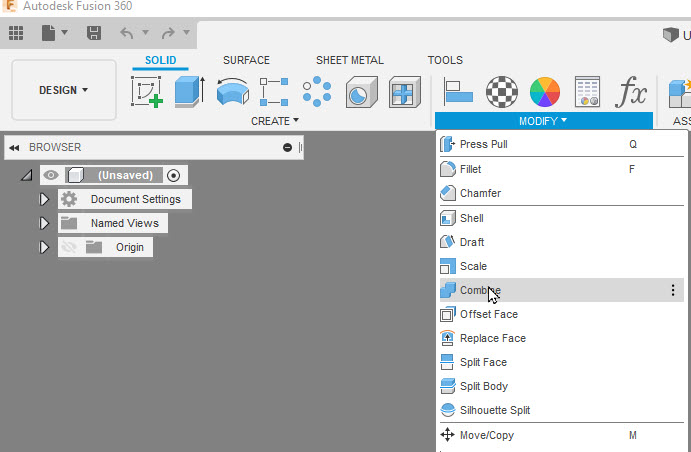
Task: Activate the Unsaved component radio button
Action: pos(173,176)
